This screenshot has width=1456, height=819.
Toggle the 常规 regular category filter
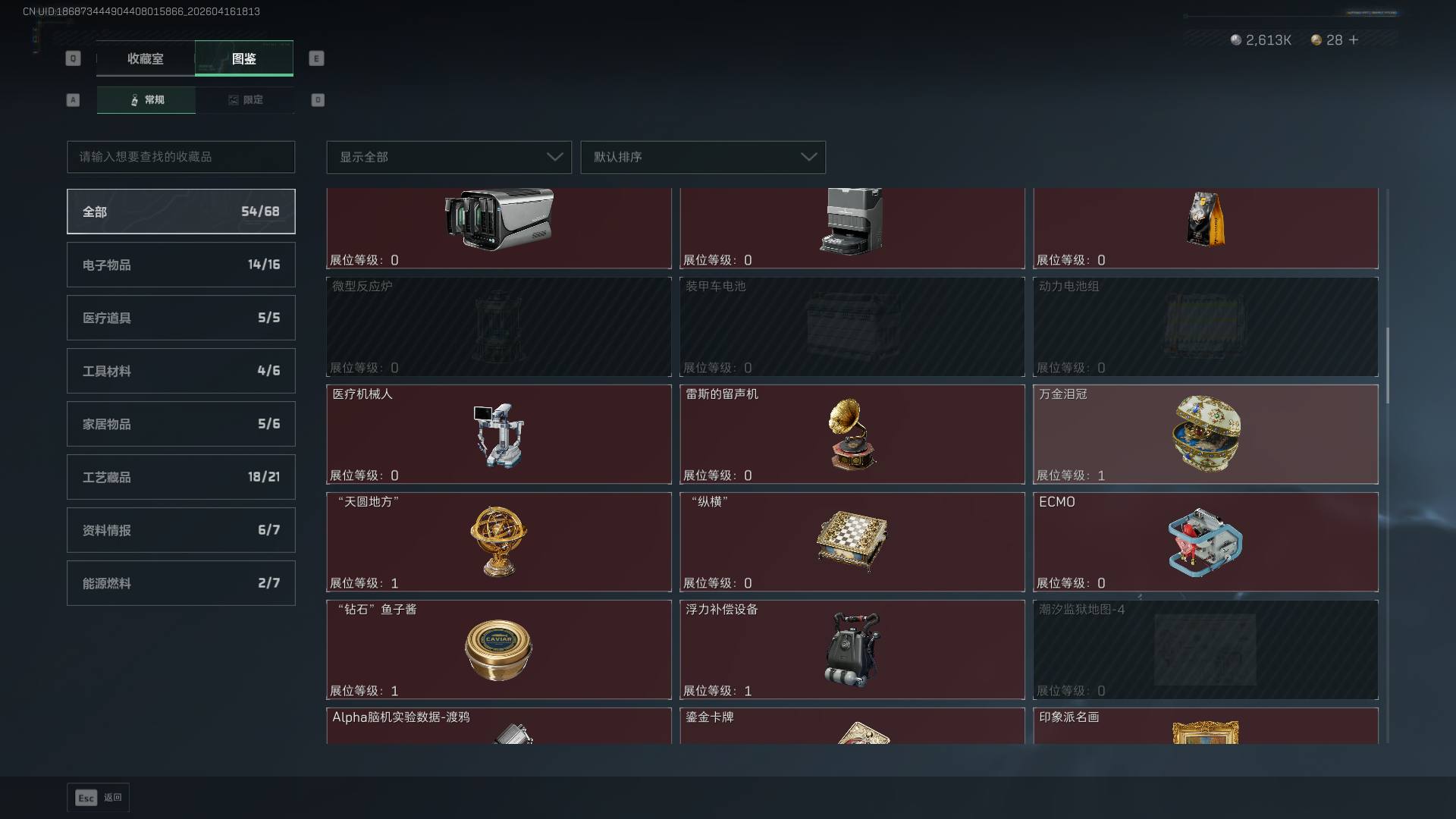[x=146, y=100]
